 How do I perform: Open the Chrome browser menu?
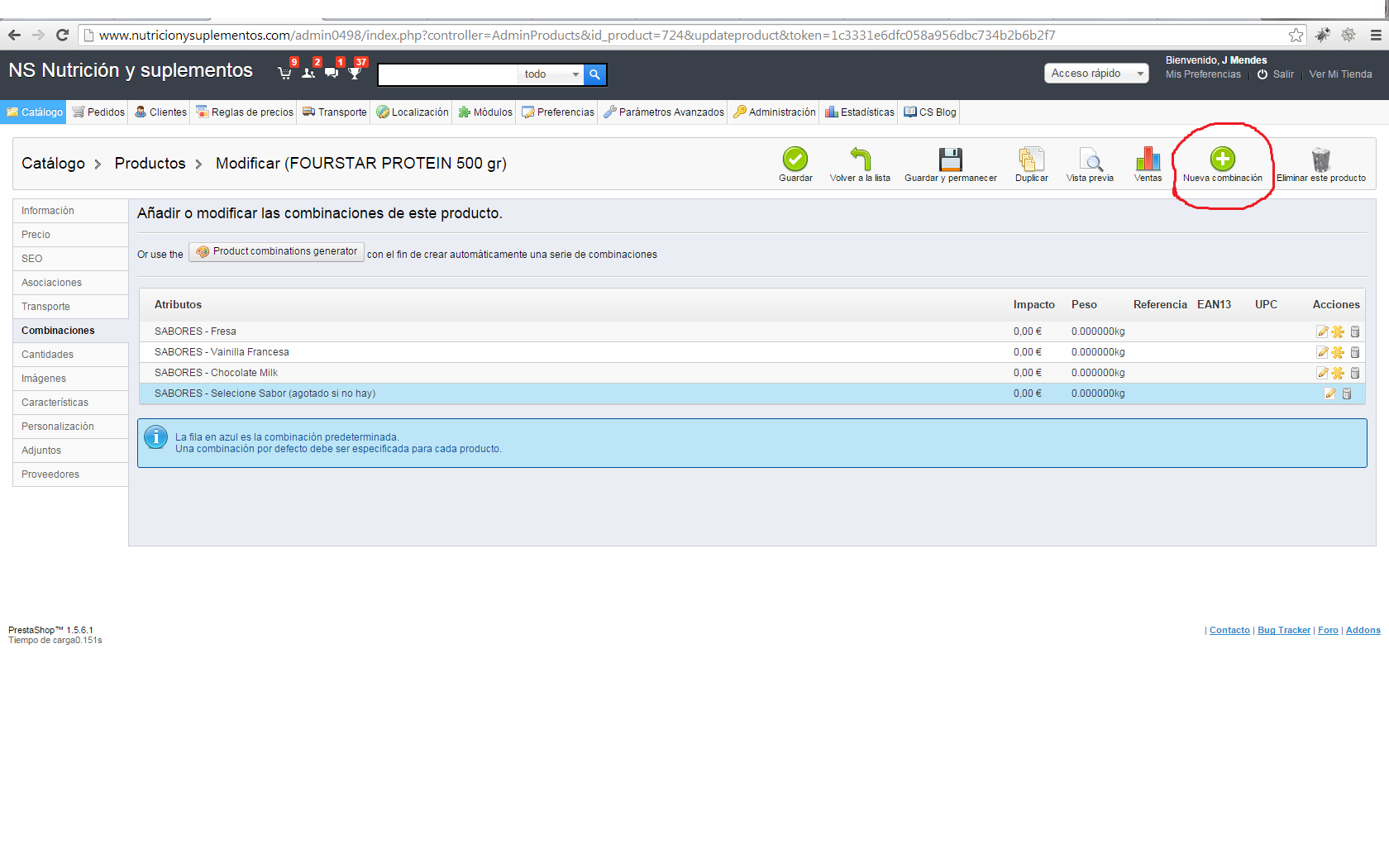click(x=1376, y=35)
